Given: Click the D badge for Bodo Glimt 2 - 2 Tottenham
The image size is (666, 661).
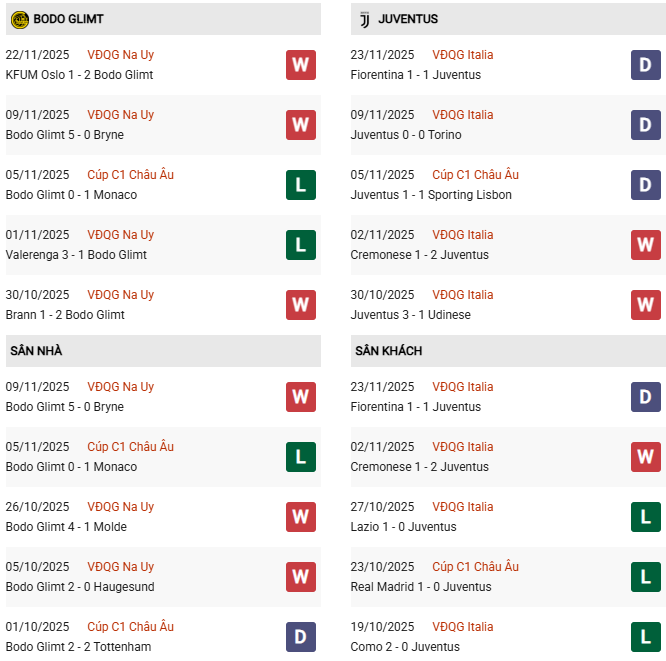Looking at the screenshot, I should click(300, 637).
